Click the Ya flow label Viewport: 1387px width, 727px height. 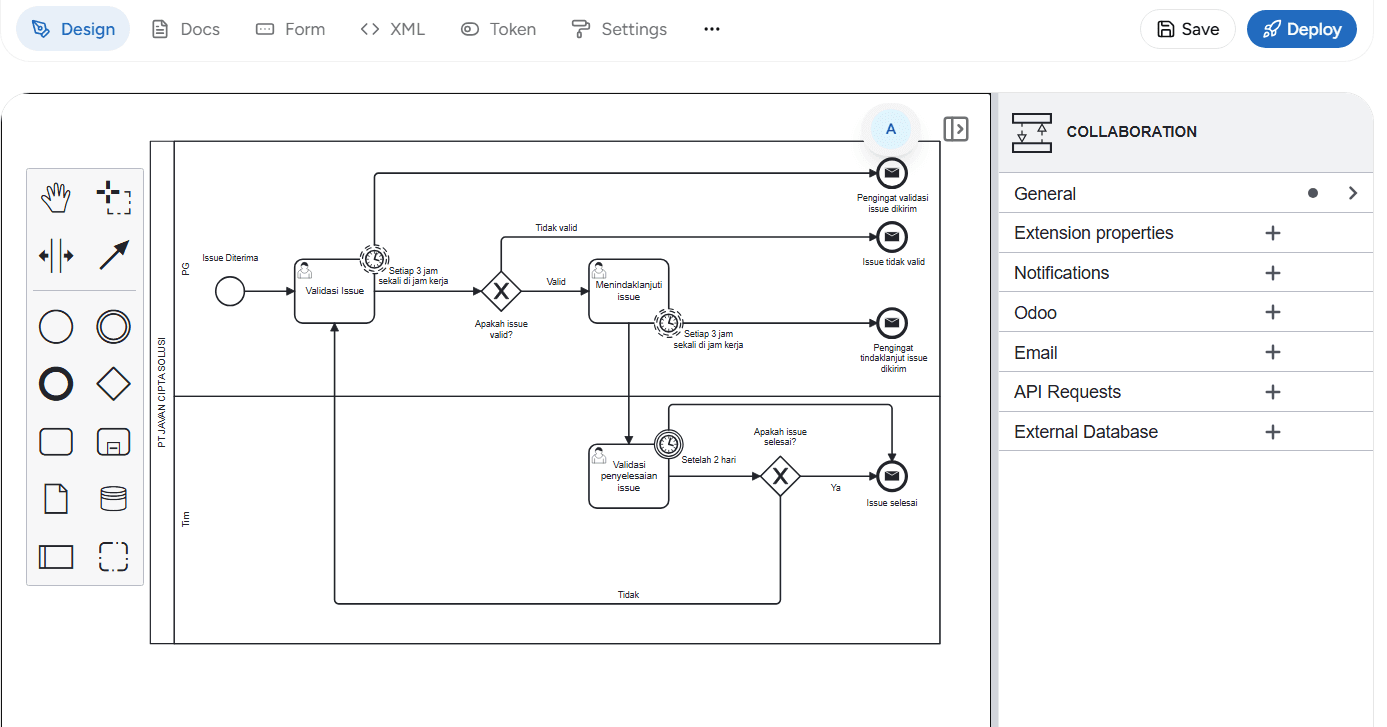tap(835, 488)
